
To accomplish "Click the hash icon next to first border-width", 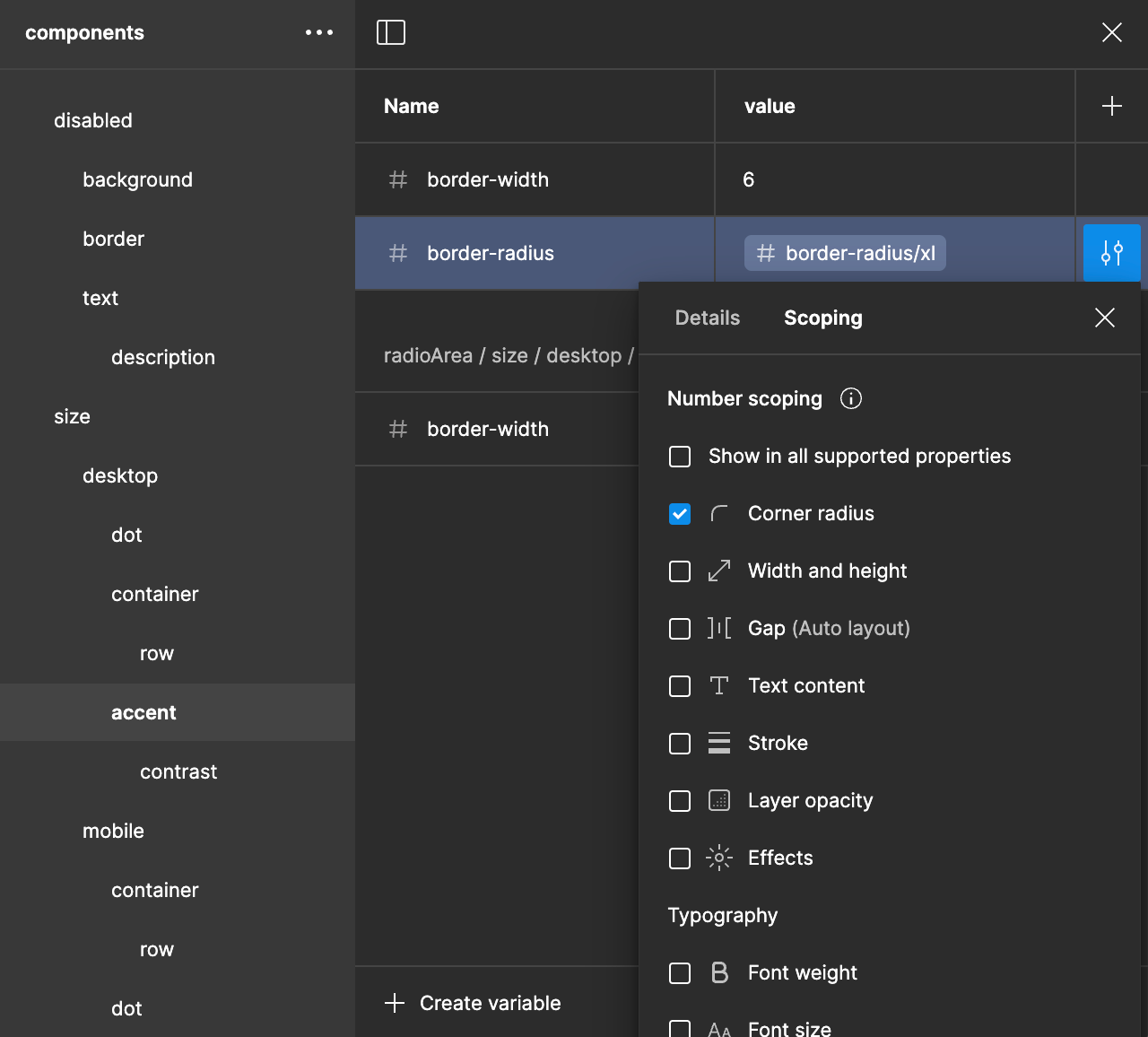I will (398, 179).
